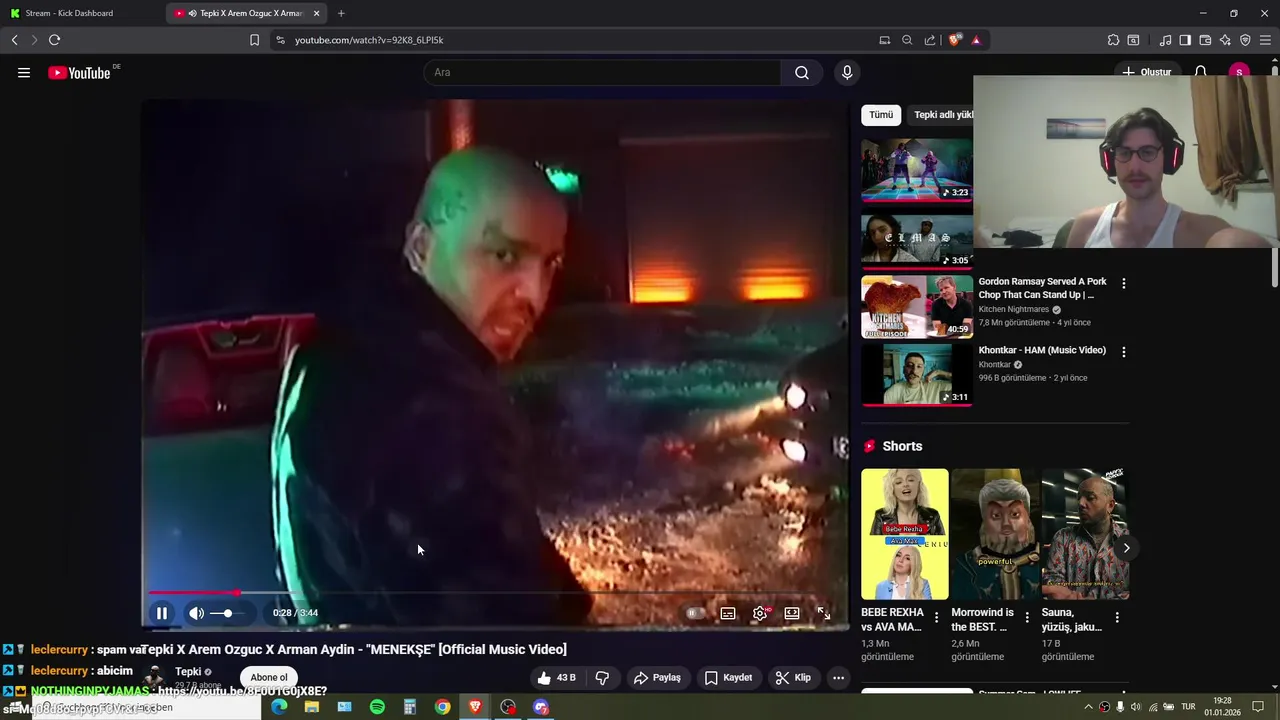The width and height of the screenshot is (1280, 720).
Task: Open Brave VPN shield icon
Action: 1245,40
